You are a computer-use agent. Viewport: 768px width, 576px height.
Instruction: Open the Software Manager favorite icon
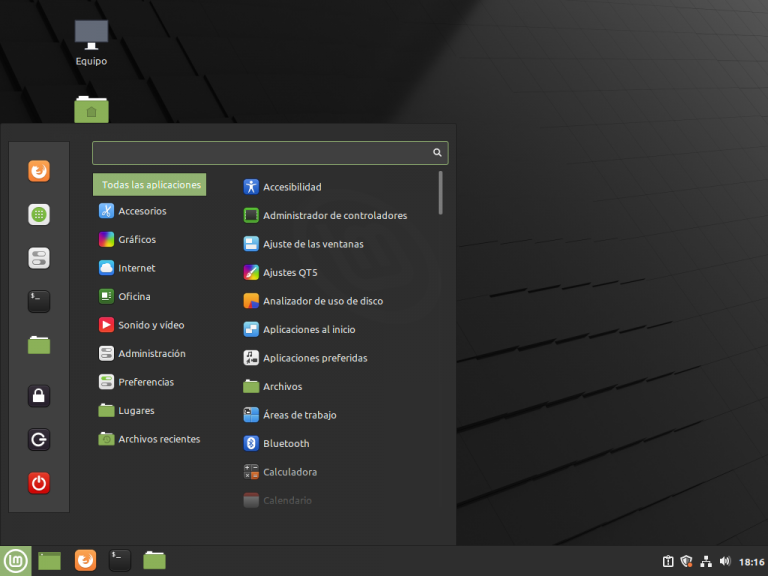(39, 215)
